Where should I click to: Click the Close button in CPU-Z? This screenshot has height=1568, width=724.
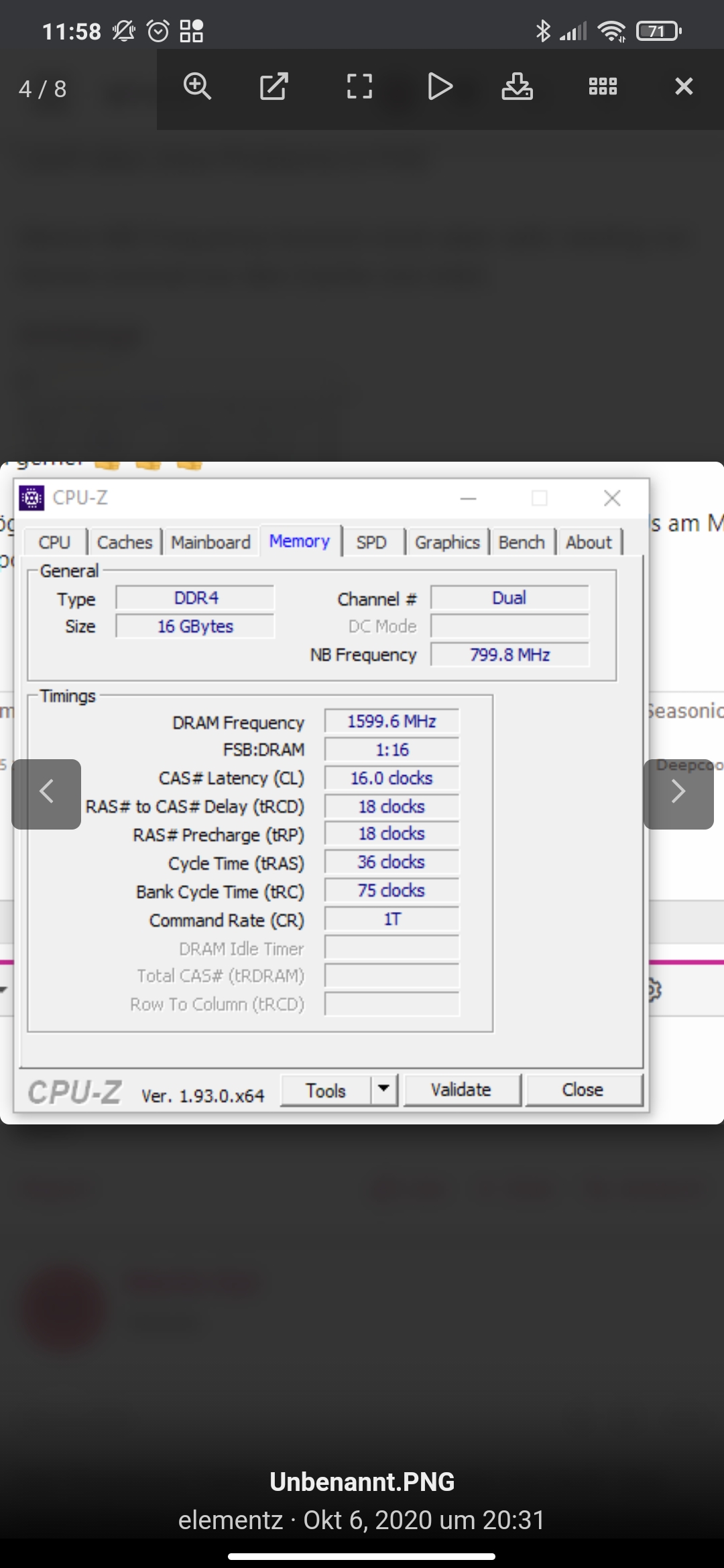[x=583, y=1090]
